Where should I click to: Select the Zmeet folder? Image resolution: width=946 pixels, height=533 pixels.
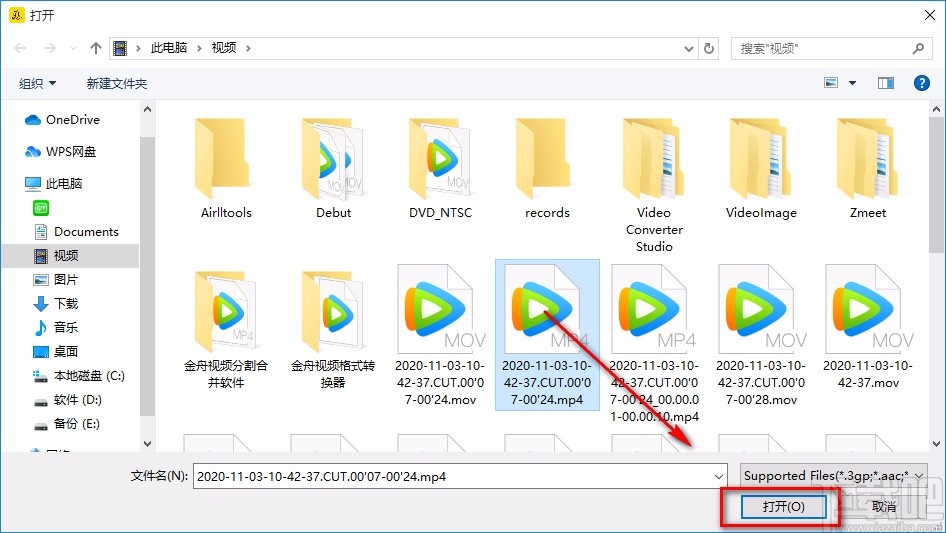click(868, 169)
